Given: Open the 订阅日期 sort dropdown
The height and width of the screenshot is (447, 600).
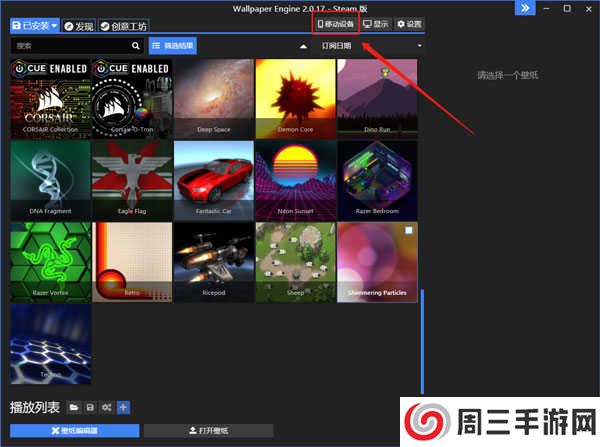Looking at the screenshot, I should click(371, 46).
